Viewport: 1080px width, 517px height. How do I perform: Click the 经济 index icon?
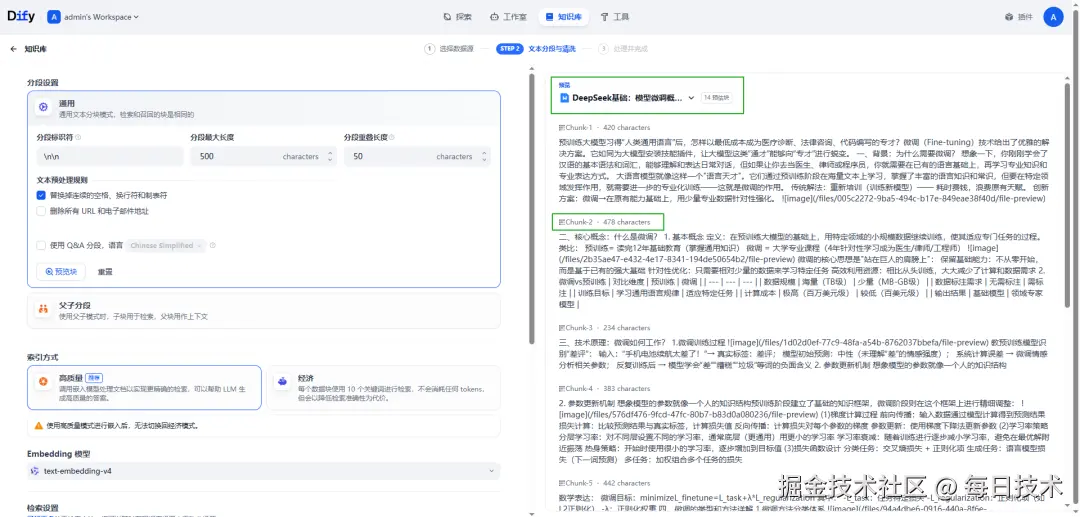282,381
